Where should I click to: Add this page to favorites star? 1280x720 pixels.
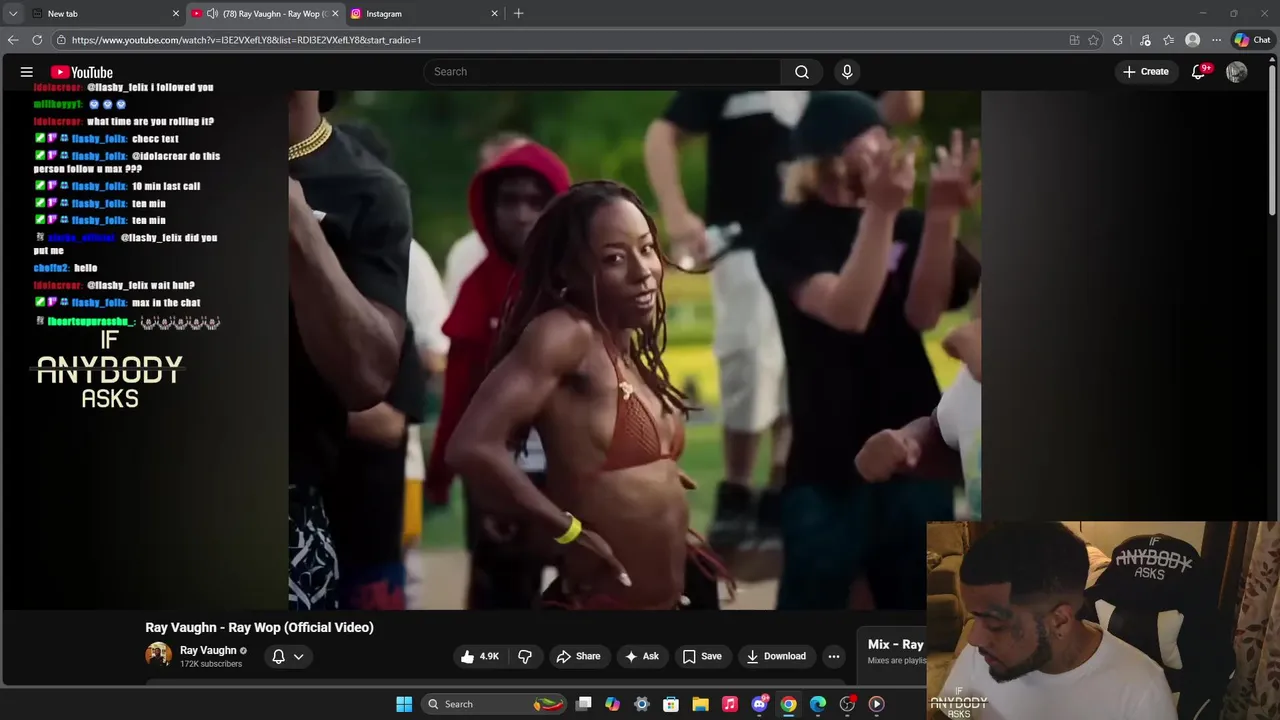coord(1093,40)
